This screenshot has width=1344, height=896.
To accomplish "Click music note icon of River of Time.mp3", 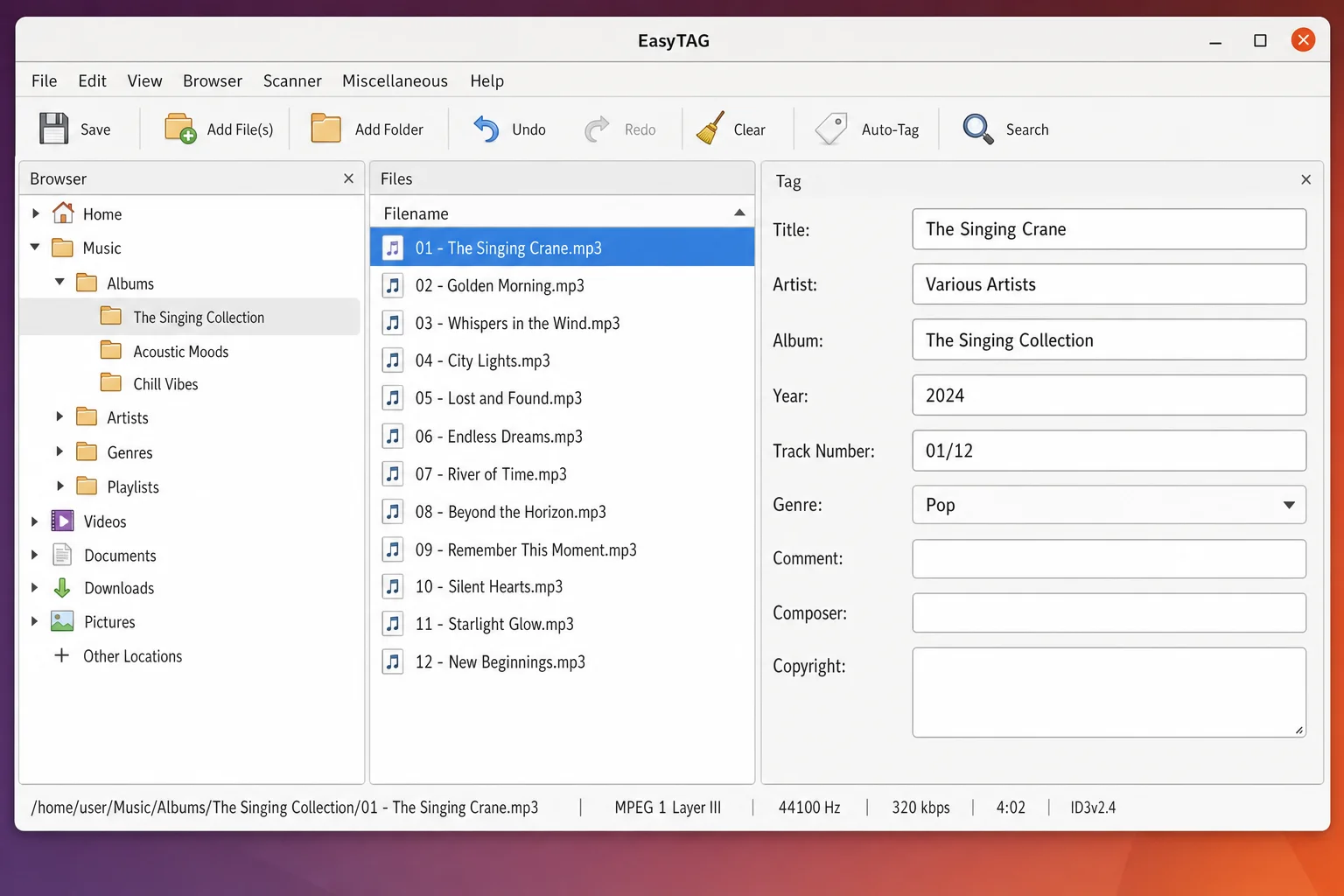I will pos(393,473).
